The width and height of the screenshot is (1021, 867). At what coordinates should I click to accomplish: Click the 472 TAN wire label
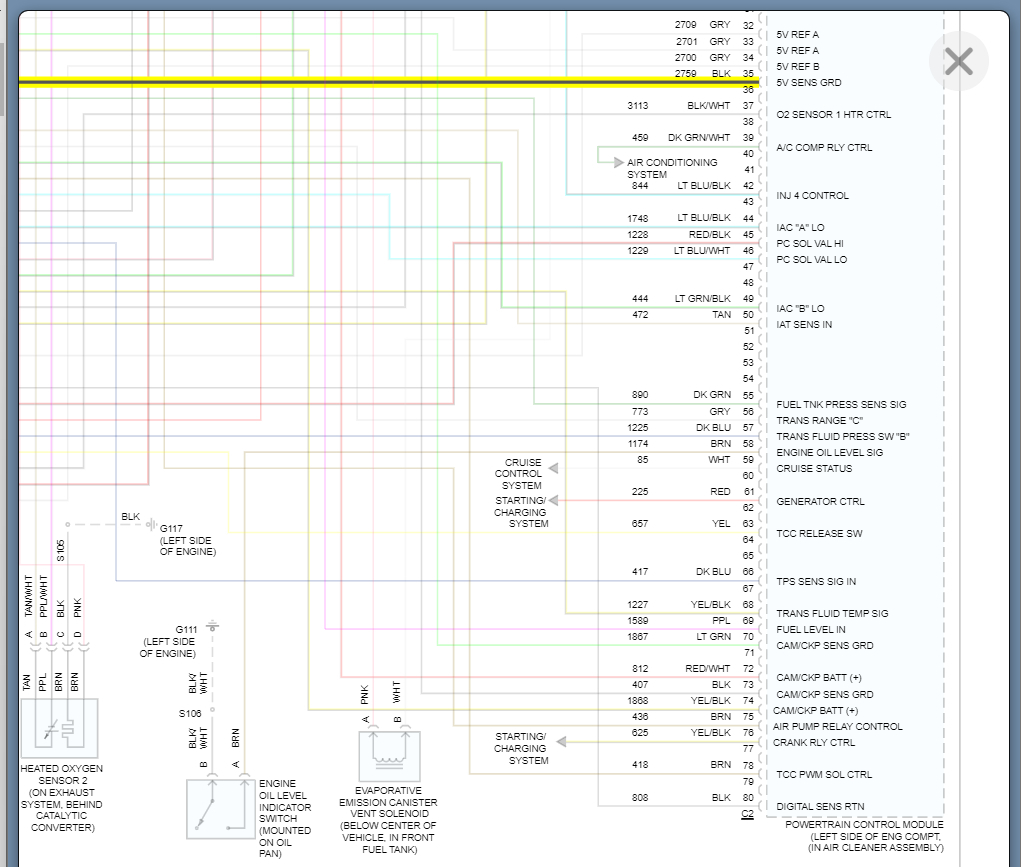coord(681,315)
